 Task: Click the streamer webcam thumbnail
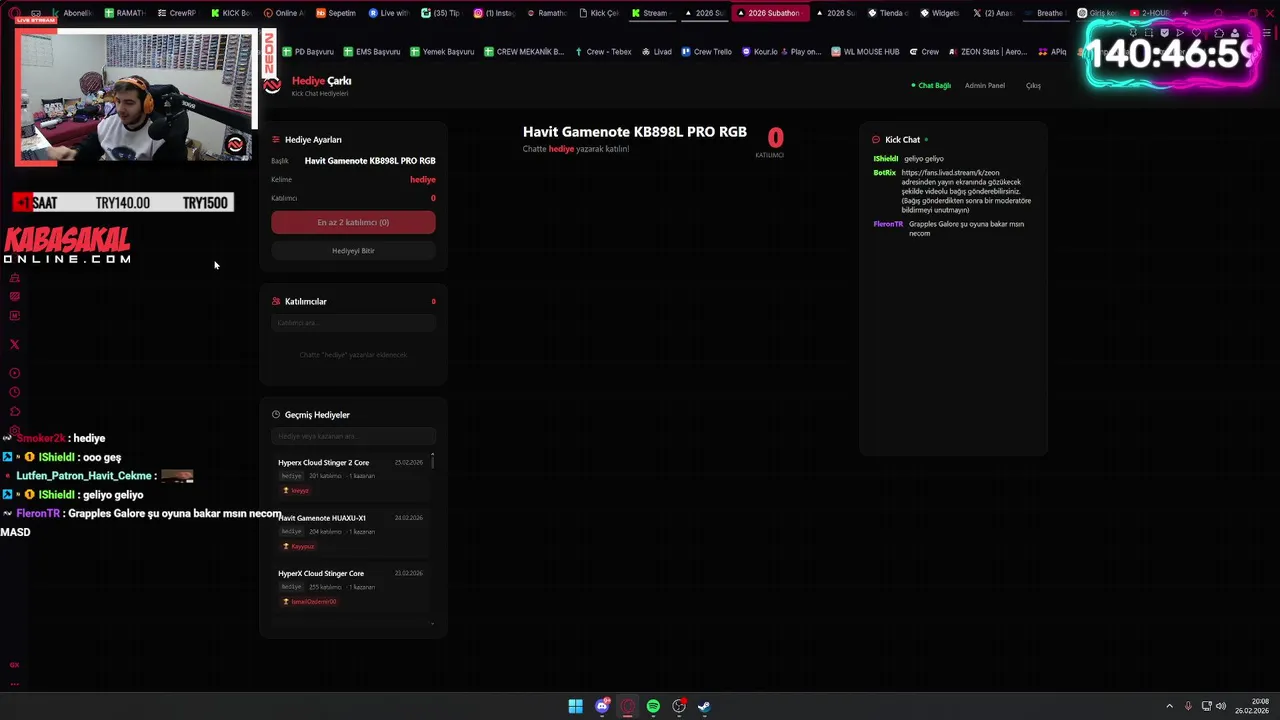135,97
